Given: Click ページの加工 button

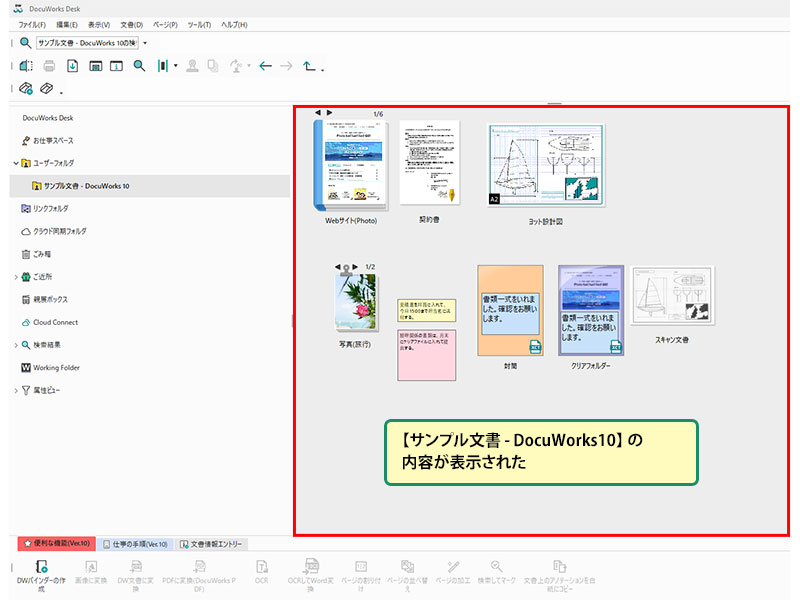Looking at the screenshot, I should click(453, 572).
